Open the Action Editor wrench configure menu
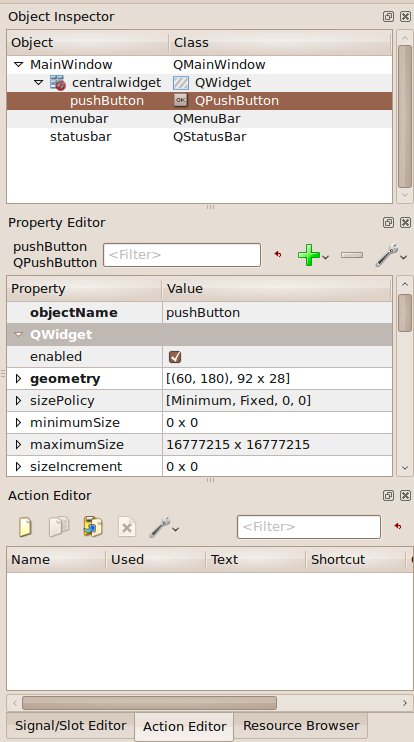This screenshot has width=414, height=742. (164, 527)
